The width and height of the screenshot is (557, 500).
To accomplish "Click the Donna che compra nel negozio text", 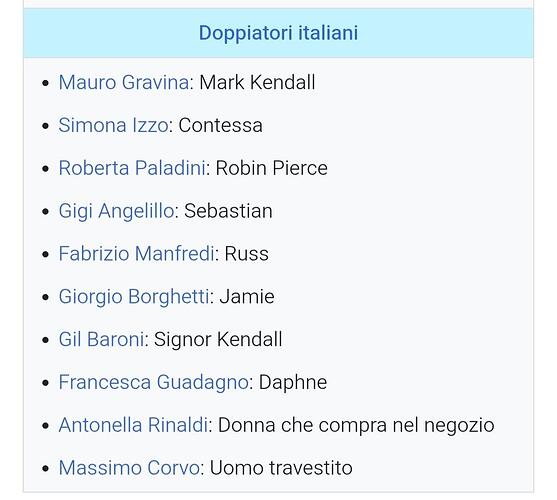I will point(356,425).
